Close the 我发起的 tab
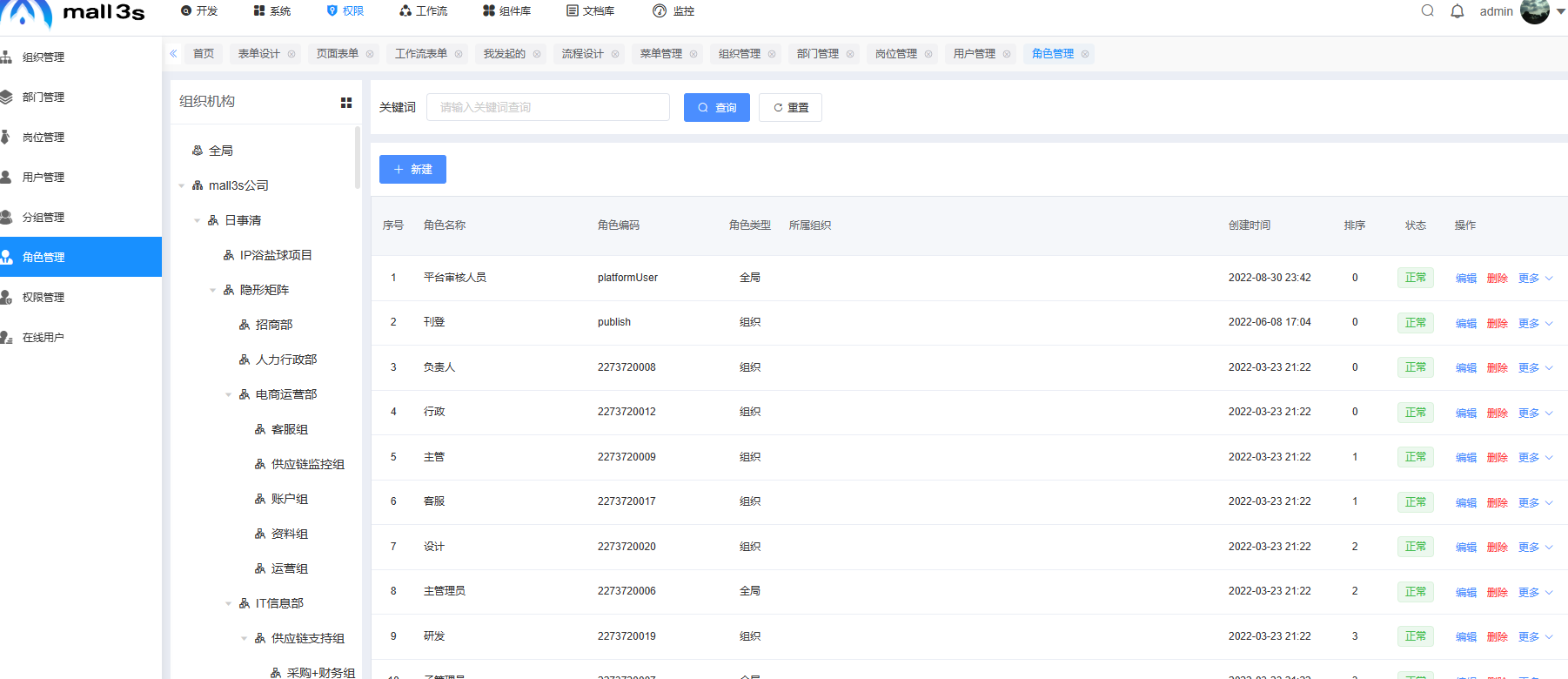 tap(537, 54)
